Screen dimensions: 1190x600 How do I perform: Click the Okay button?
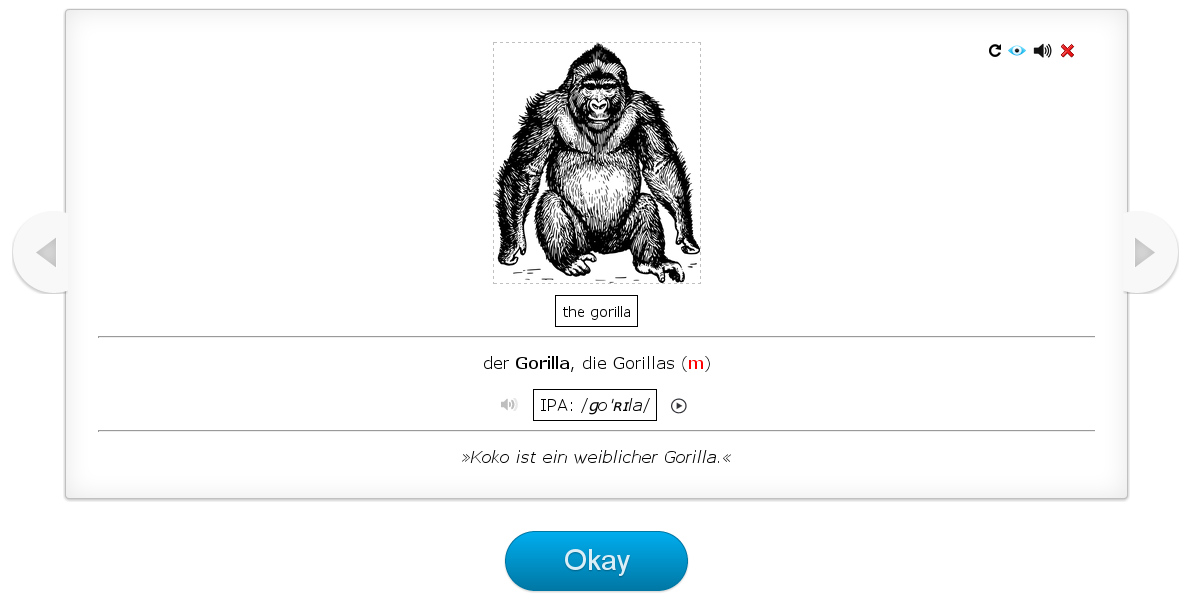click(597, 561)
